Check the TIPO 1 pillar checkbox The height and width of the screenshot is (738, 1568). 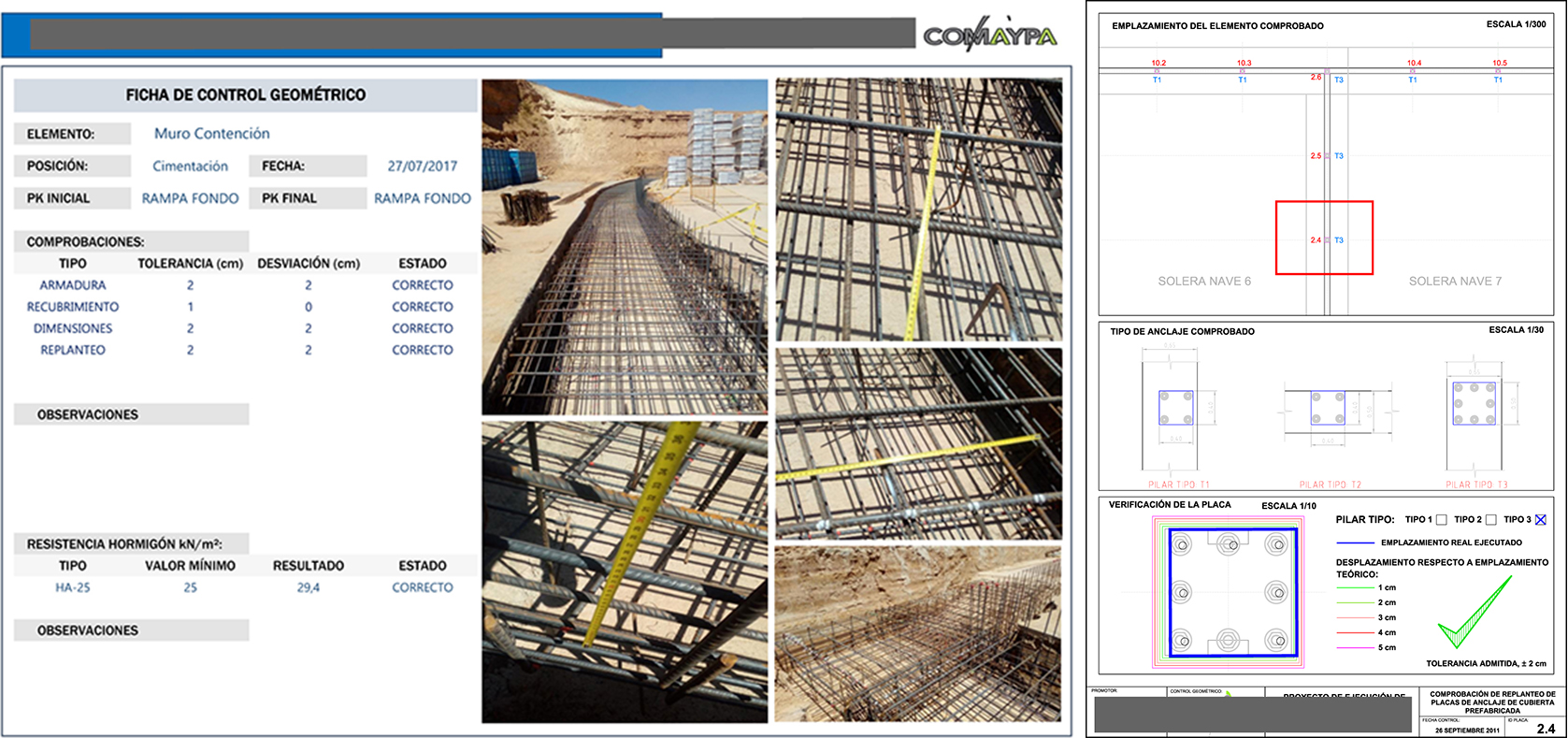(1441, 520)
